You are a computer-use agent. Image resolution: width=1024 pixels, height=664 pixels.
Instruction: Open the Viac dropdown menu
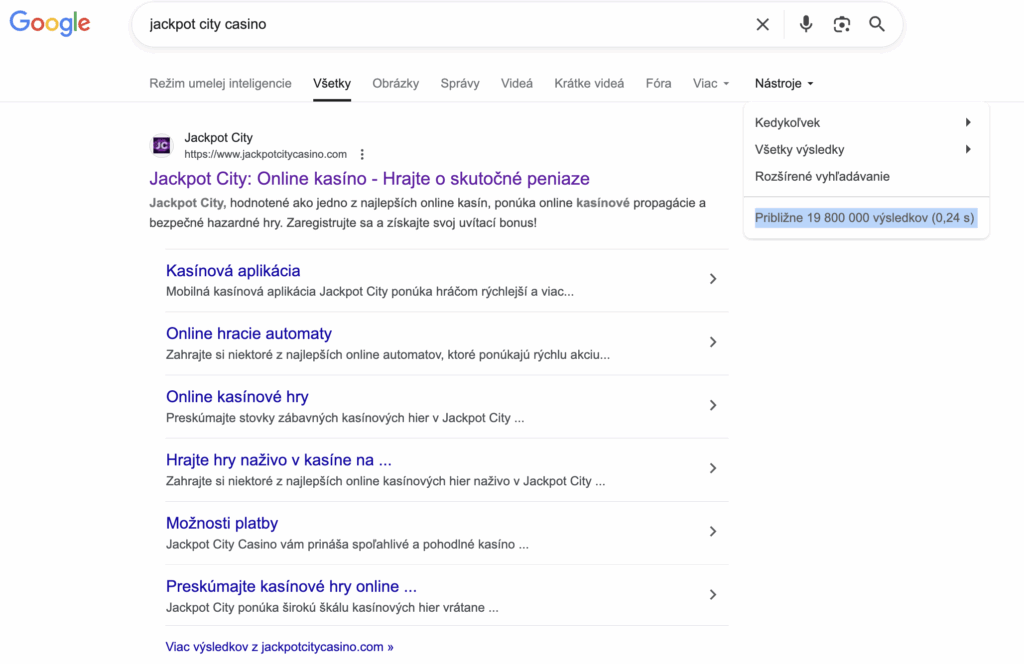[x=711, y=83]
